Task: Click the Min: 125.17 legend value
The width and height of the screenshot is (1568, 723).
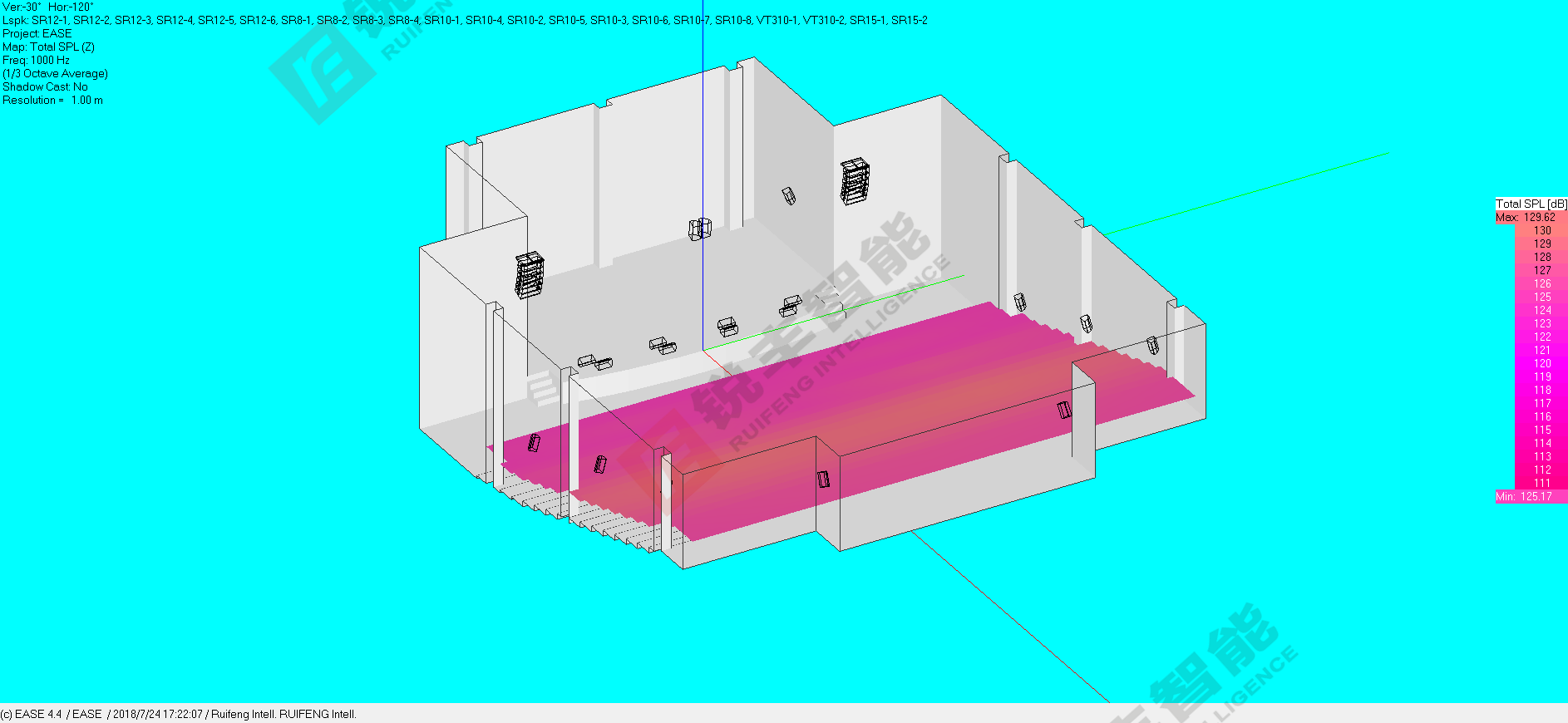Action: coord(1524,496)
